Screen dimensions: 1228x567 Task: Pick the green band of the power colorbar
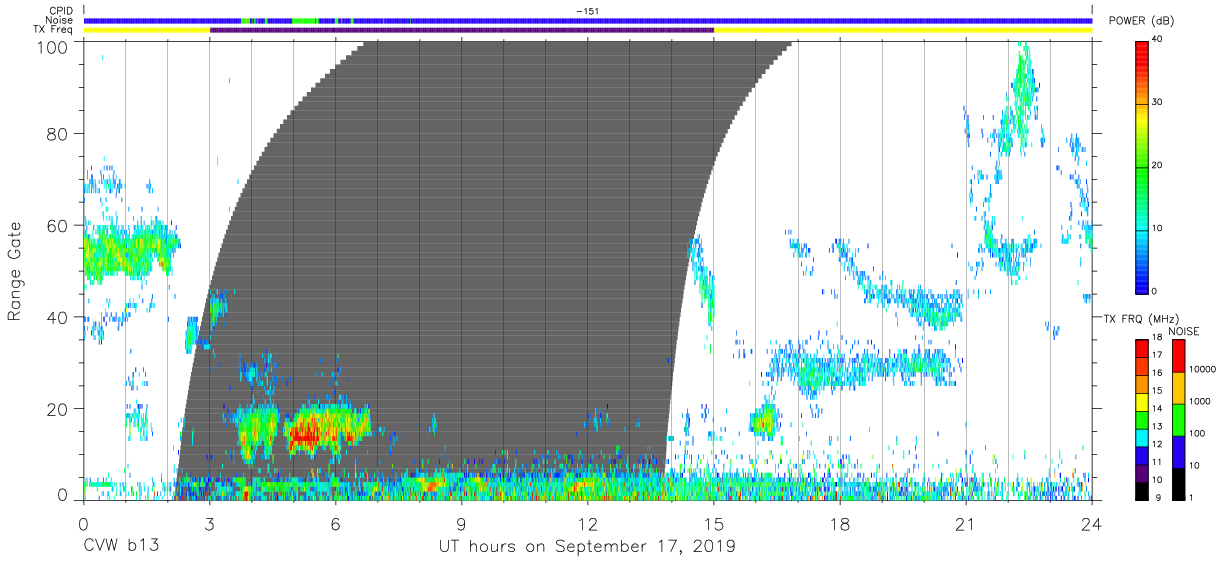1142,170
